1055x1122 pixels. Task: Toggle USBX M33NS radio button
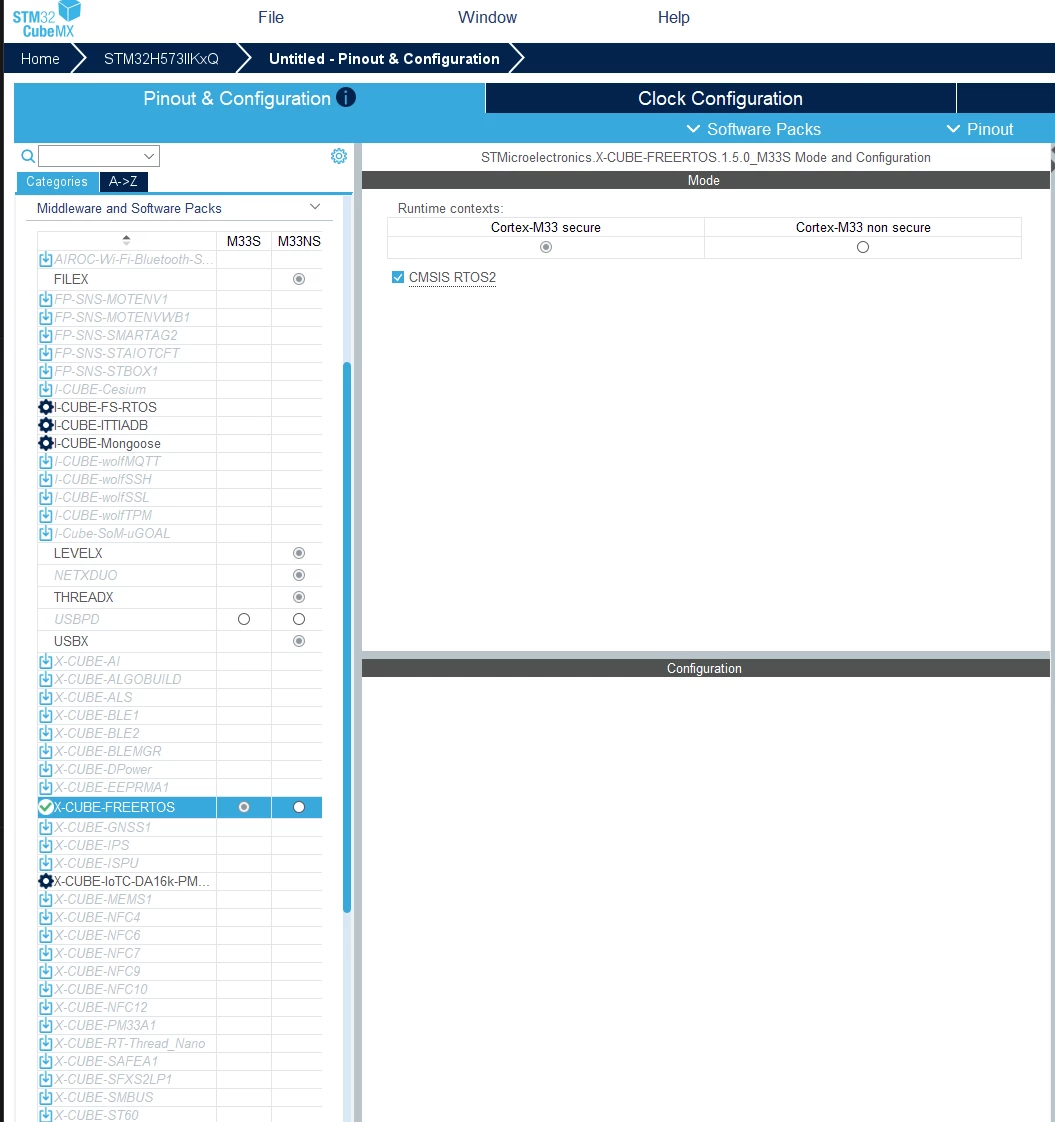299,641
